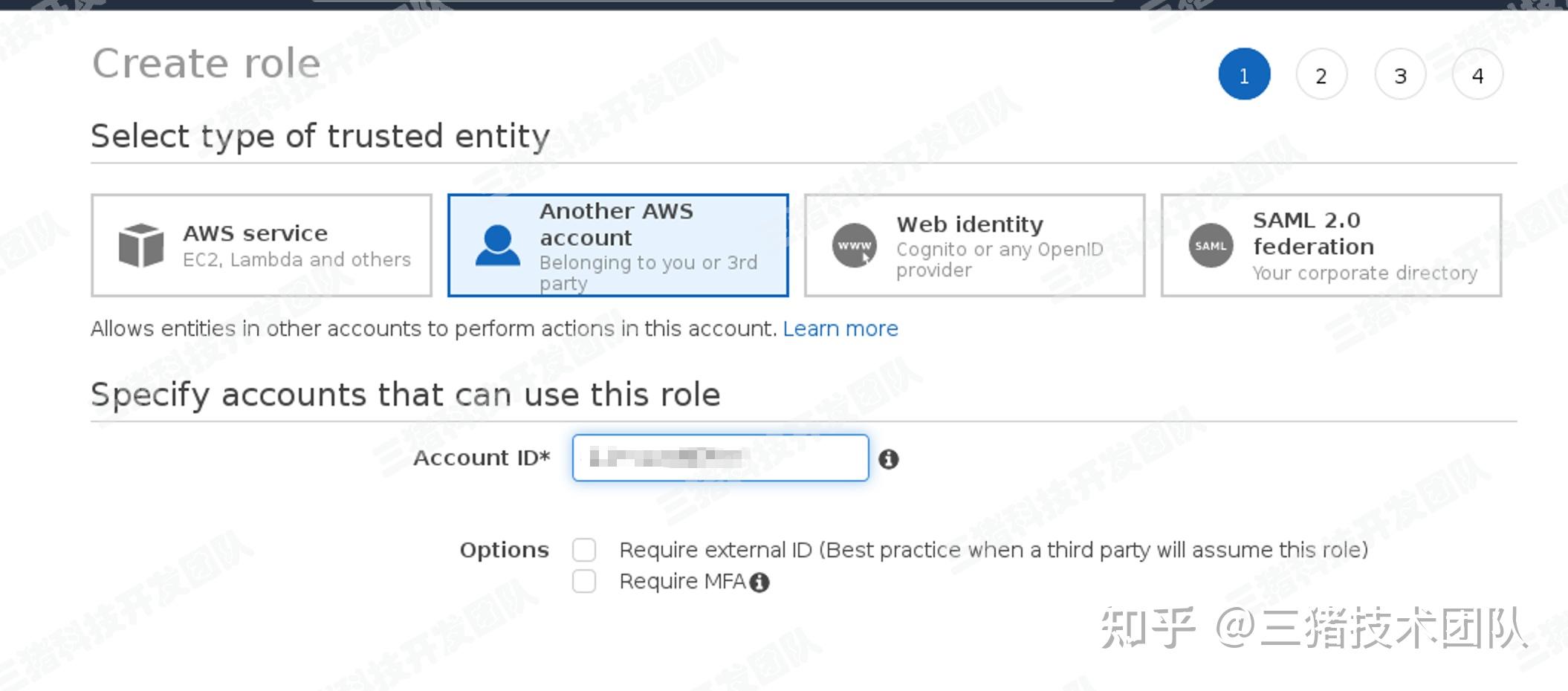Viewport: 1568px width, 691px height.
Task: Click inside the Account ID field
Action: [x=719, y=458]
